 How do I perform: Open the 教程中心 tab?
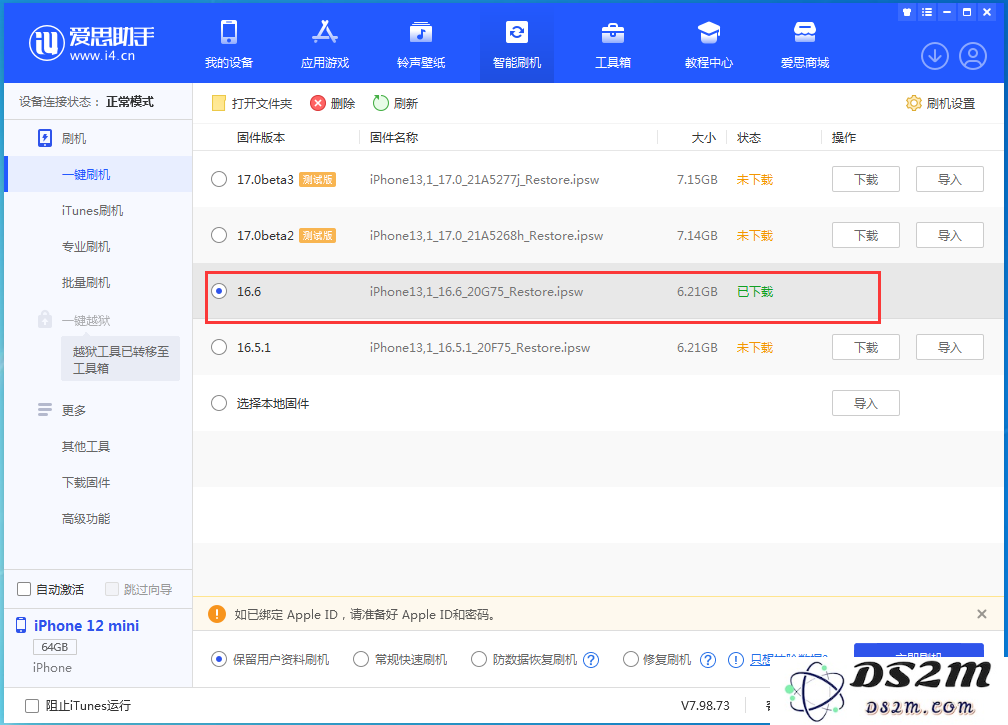708,44
